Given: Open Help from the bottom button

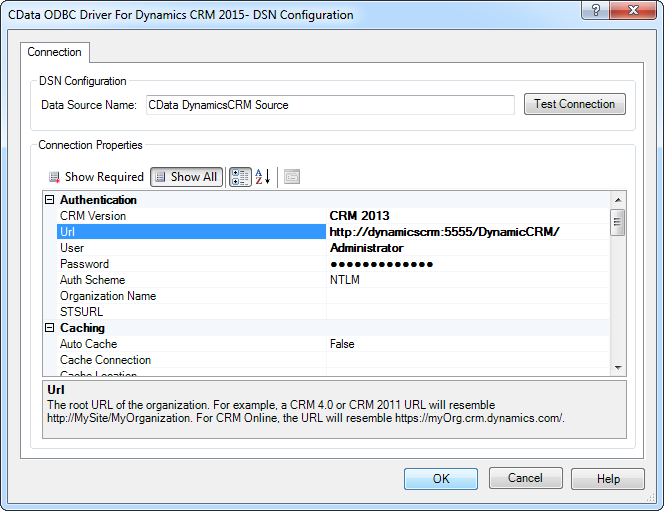Looking at the screenshot, I should click(609, 479).
